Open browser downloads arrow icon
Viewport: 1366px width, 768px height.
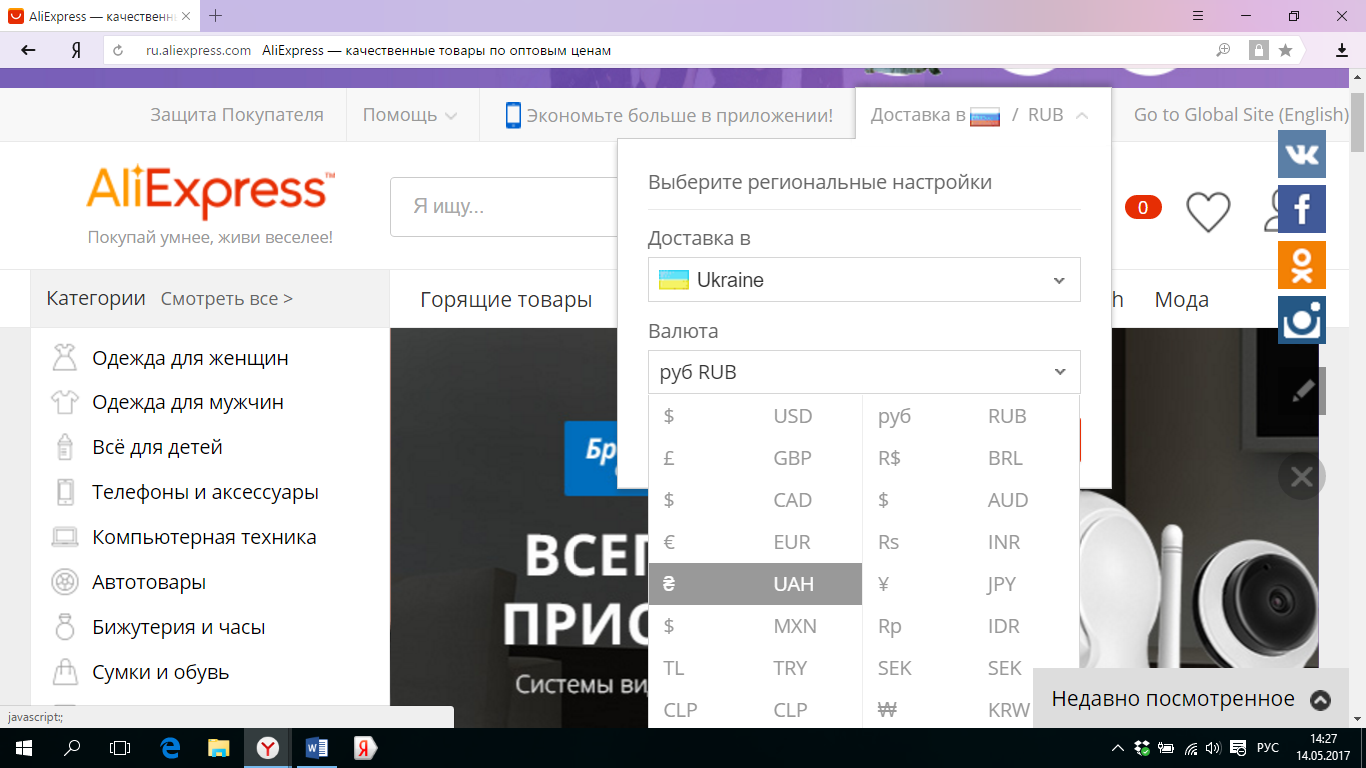(x=1342, y=50)
